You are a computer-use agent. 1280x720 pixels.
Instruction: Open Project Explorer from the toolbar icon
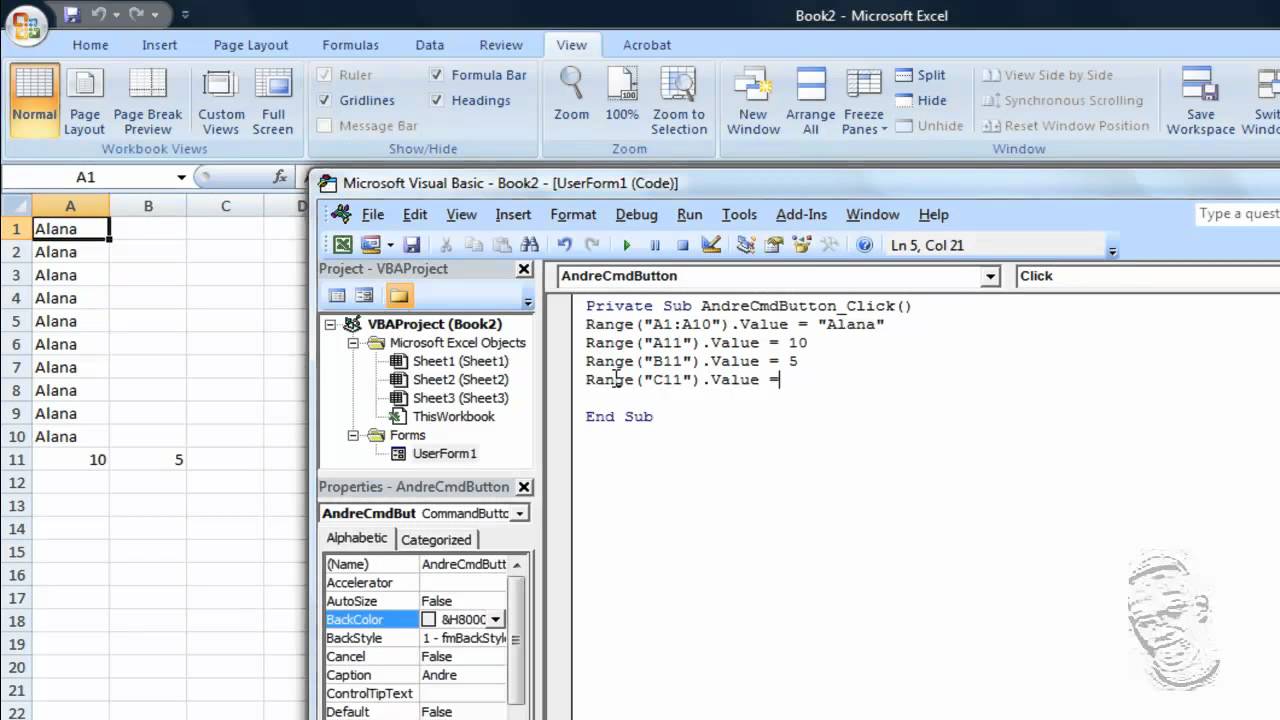click(x=746, y=245)
